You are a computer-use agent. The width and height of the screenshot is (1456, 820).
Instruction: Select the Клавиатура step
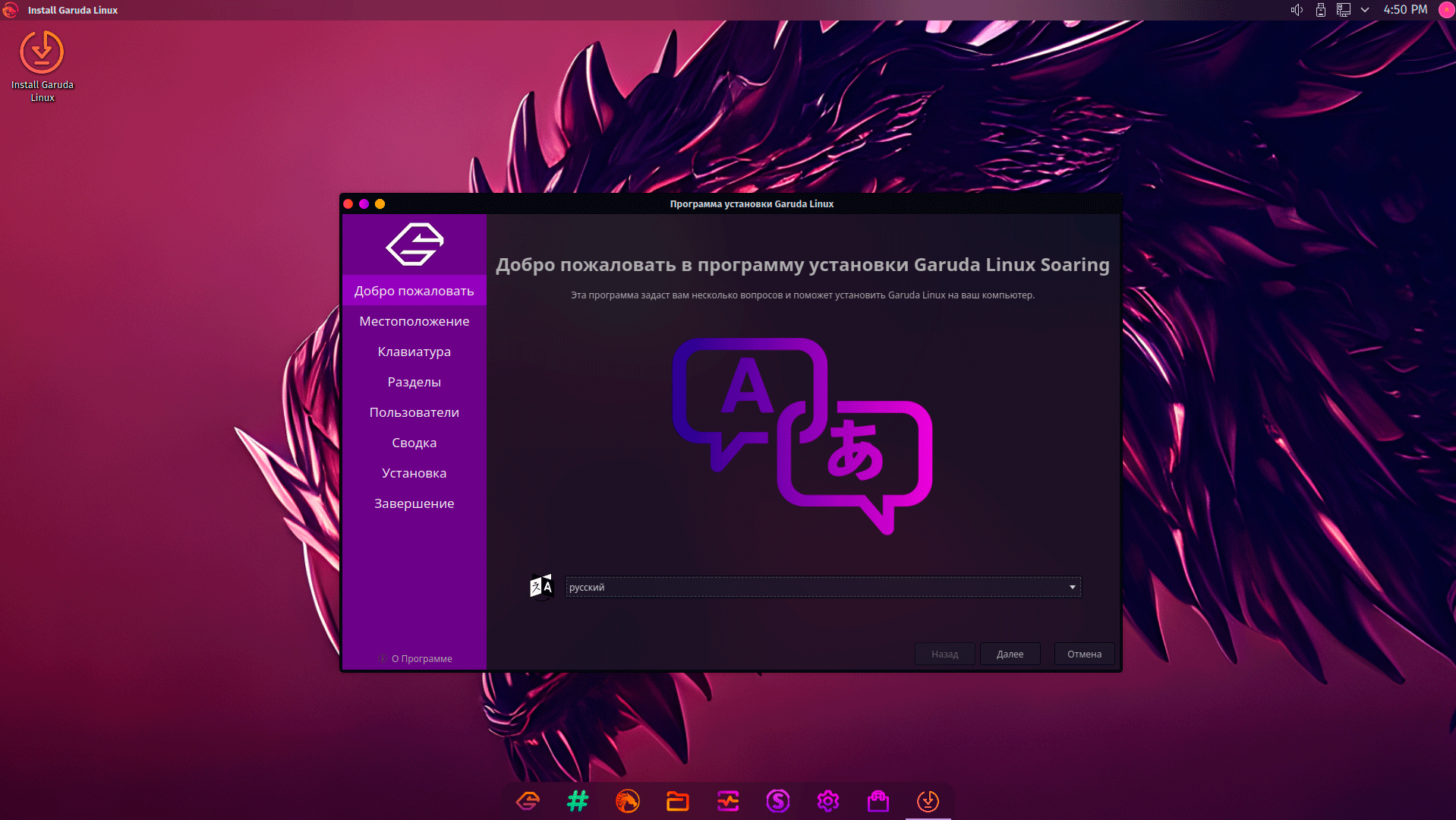point(414,352)
